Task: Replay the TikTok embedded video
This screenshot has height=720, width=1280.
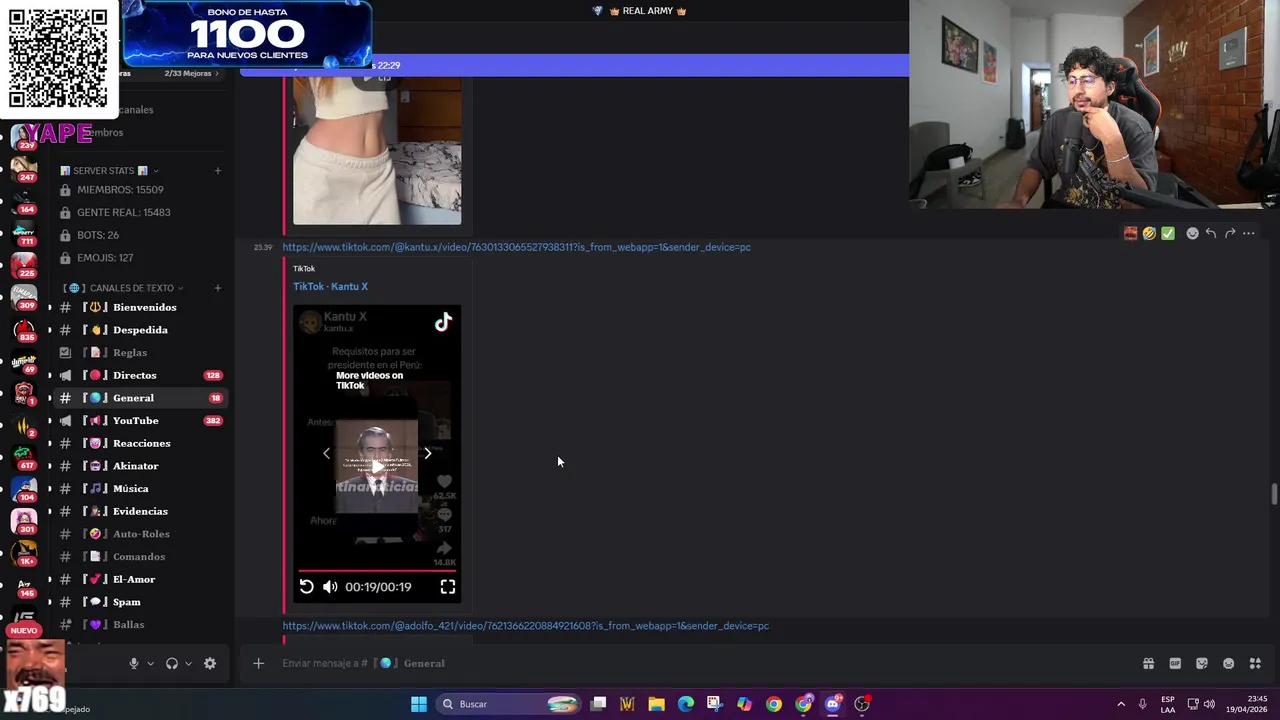Action: coord(306,587)
